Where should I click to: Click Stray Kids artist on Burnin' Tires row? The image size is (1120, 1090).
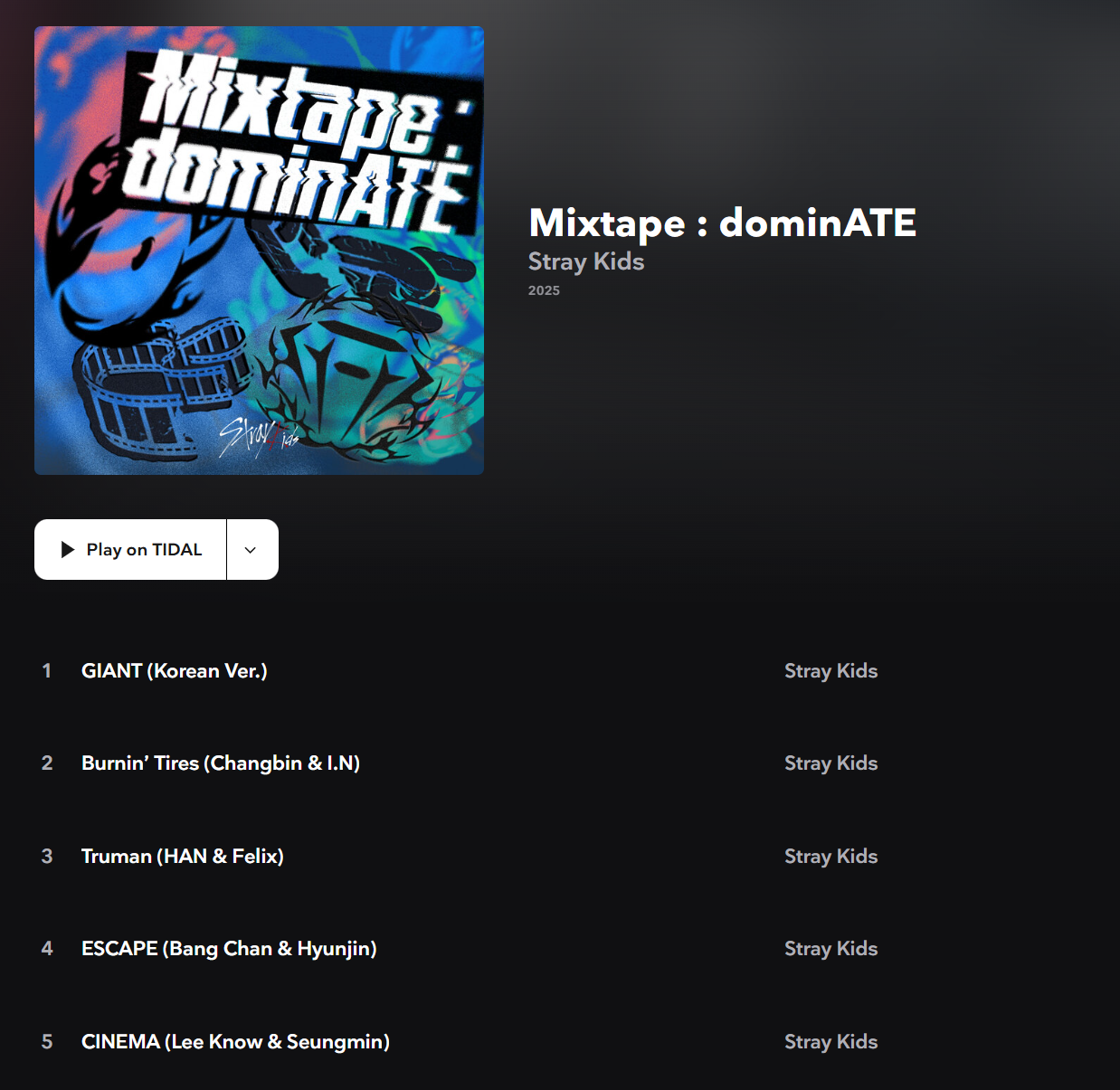click(x=831, y=763)
